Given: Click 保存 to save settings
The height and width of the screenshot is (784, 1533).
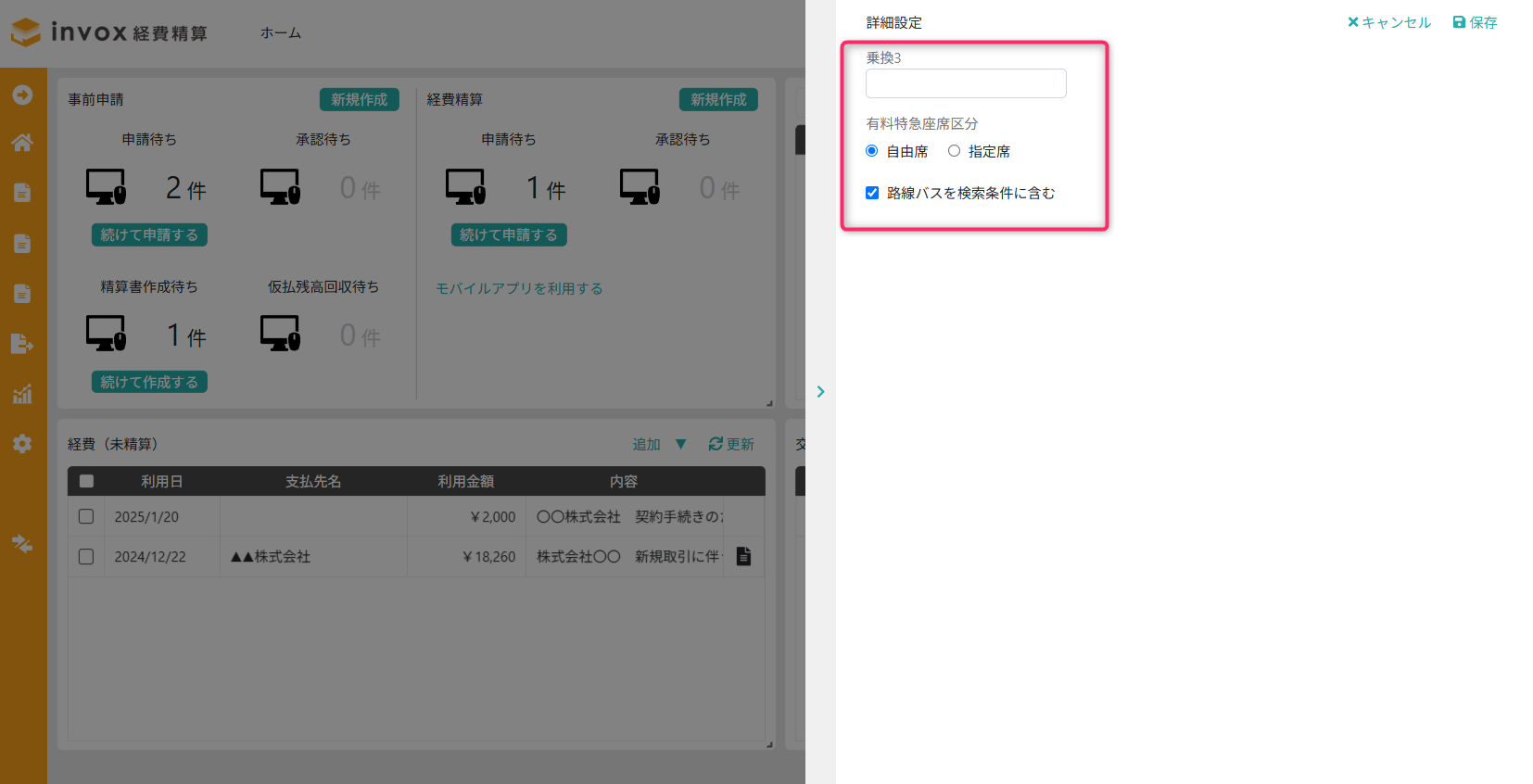Looking at the screenshot, I should [x=1475, y=22].
